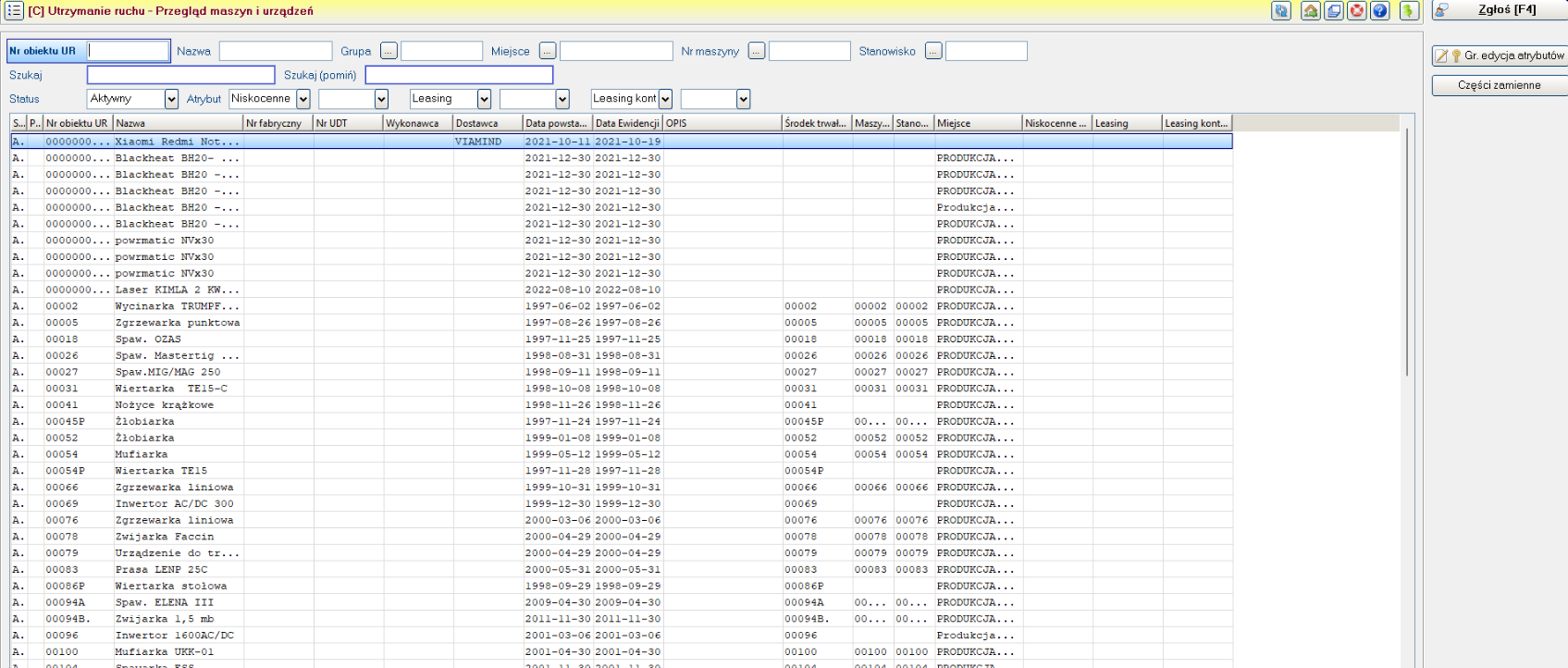This screenshot has width=1568, height=668.
Task: Select the Zwijarka Faccin row
Action: [x=621, y=537]
